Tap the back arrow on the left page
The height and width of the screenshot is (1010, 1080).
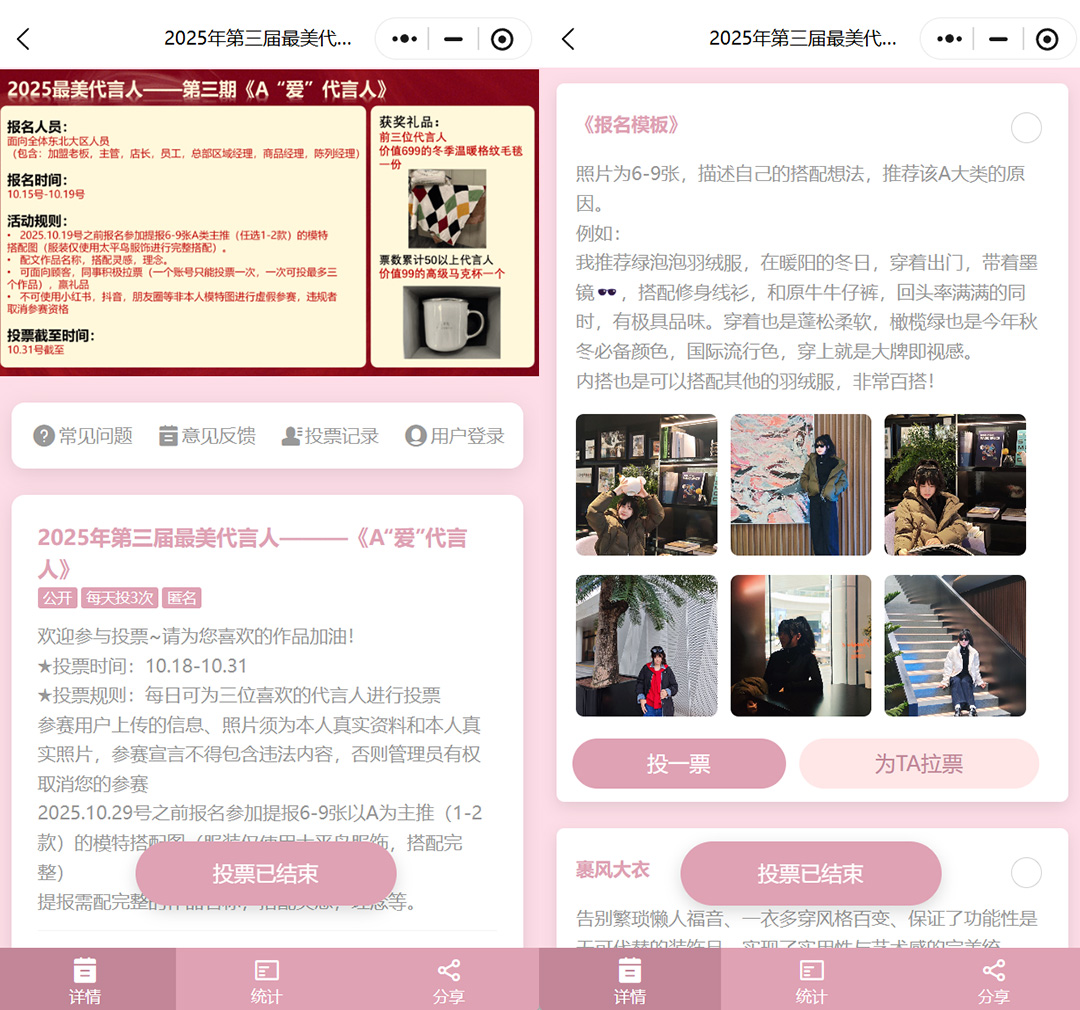click(22, 38)
